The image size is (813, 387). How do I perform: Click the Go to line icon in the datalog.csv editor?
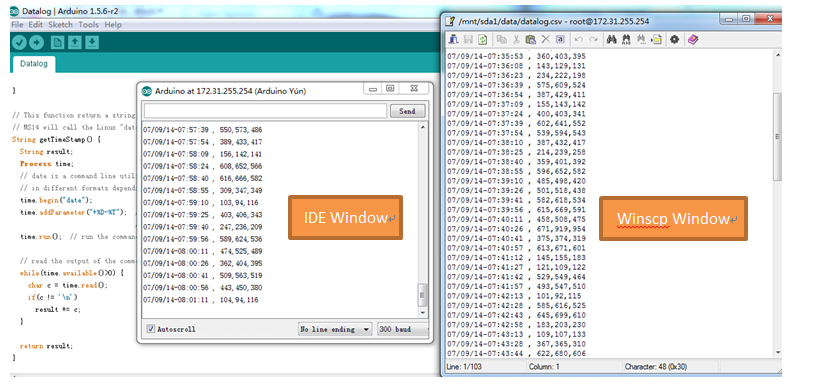click(x=656, y=39)
